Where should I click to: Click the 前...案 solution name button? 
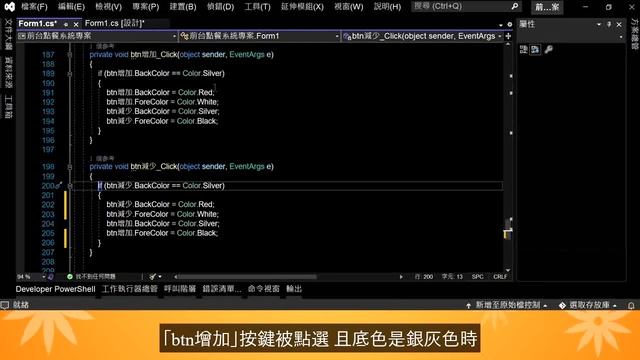pos(547,7)
